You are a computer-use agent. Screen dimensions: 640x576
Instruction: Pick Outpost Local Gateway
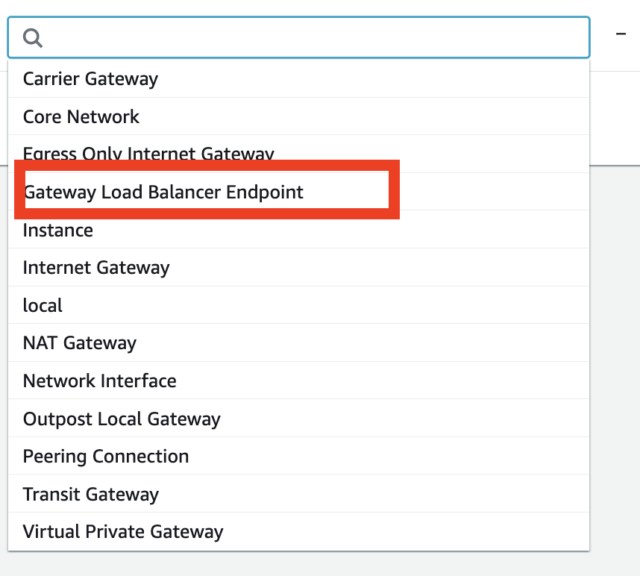pos(299,419)
